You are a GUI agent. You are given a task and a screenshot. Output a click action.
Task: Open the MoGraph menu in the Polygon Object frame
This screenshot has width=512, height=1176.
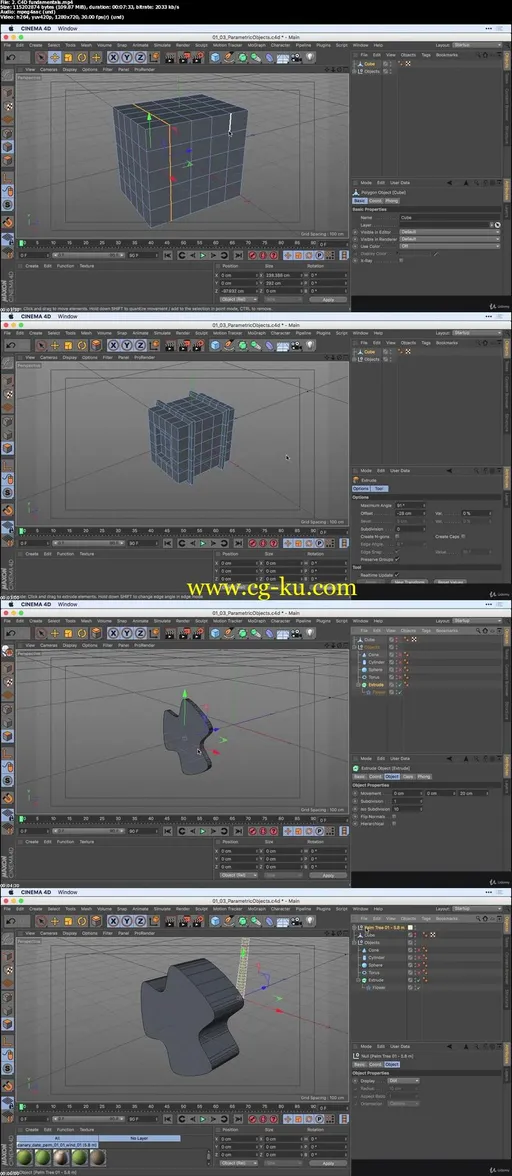pyautogui.click(x=257, y=45)
